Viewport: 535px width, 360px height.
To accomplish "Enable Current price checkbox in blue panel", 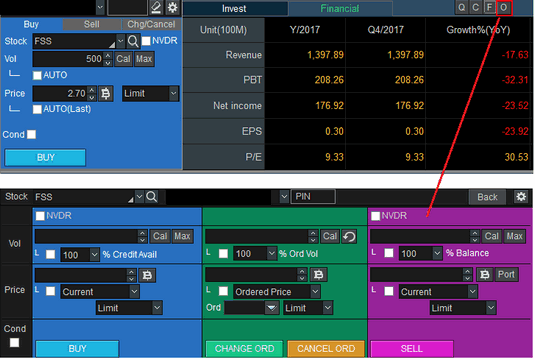I will tap(50, 291).
